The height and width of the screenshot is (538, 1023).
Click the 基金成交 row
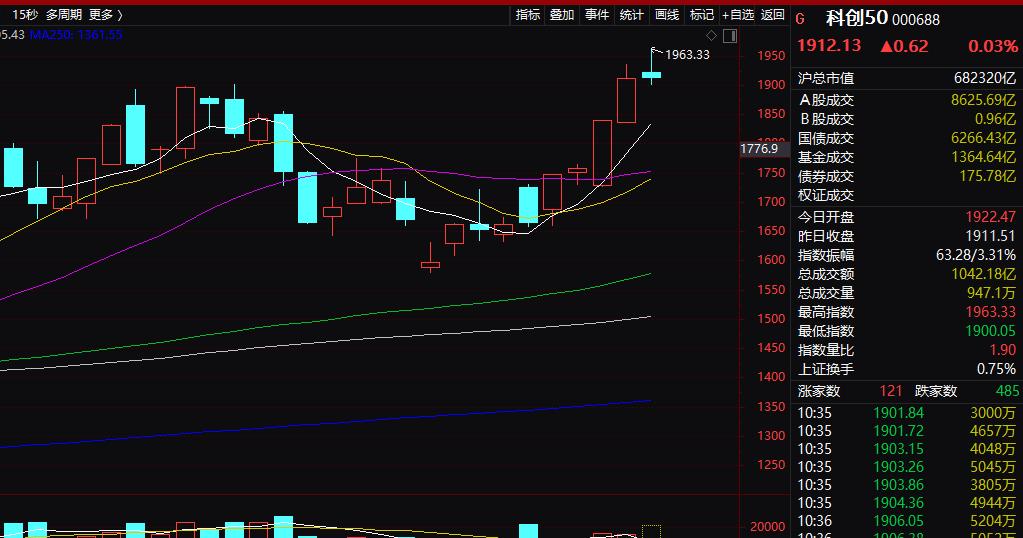tap(907, 157)
